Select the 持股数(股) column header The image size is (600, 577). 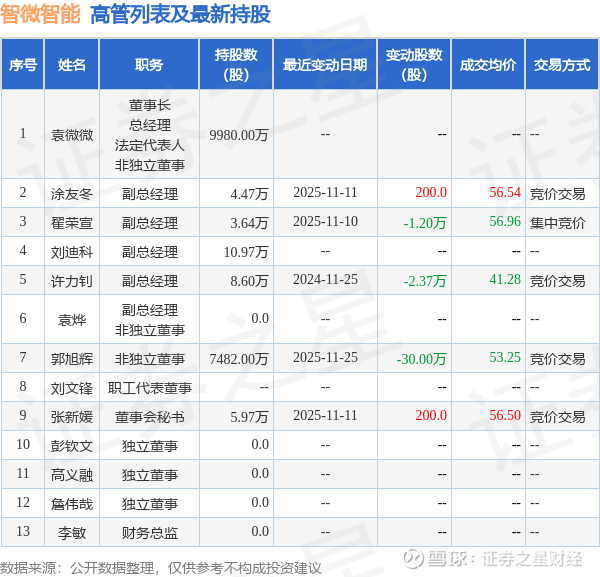click(x=236, y=65)
